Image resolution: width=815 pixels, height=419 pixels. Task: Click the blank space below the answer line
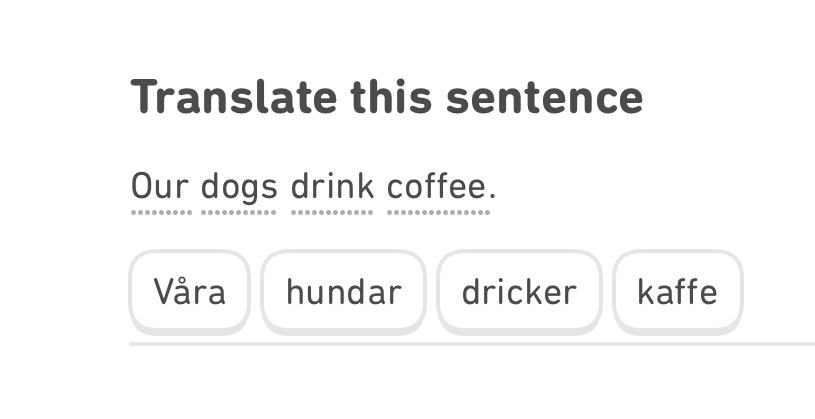coord(472,383)
